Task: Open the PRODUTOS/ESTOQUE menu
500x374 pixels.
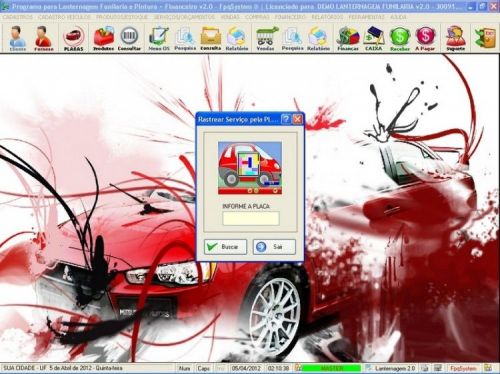Action: 122,17
